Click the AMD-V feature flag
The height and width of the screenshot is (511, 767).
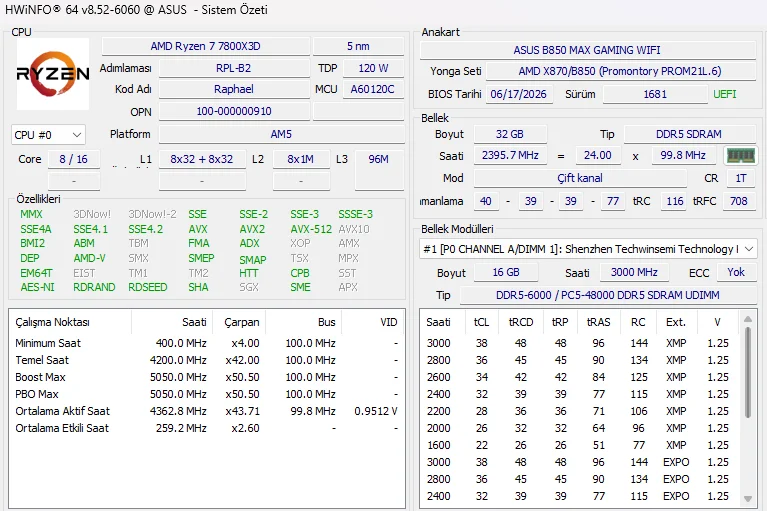90,258
